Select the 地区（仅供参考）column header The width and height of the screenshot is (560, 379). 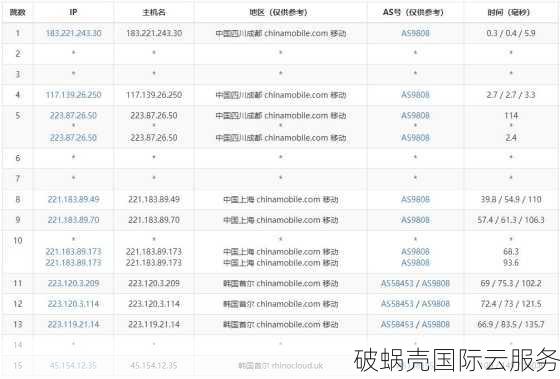pyautogui.click(x=280, y=13)
